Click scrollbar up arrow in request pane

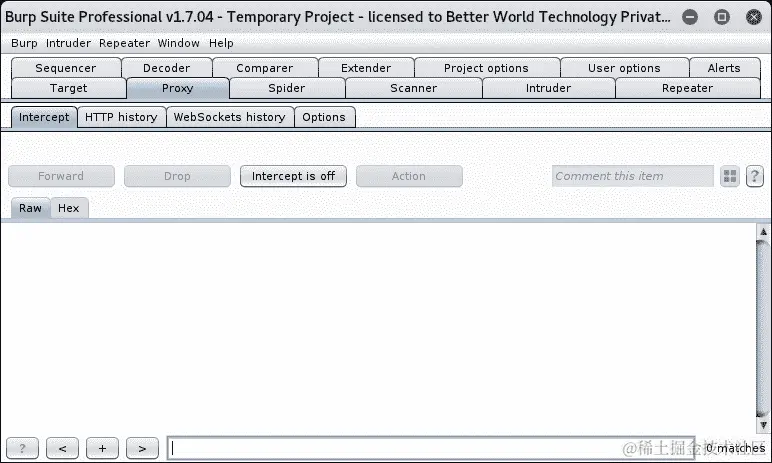point(763,232)
